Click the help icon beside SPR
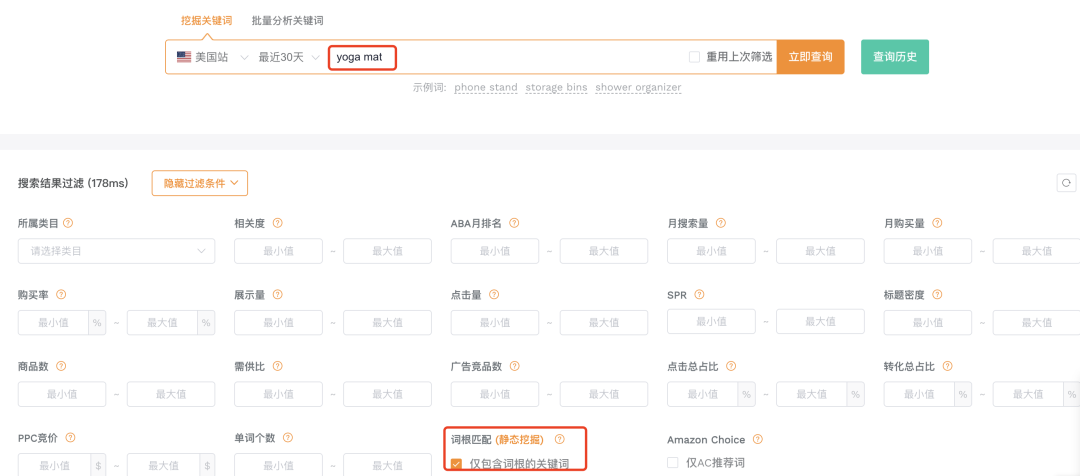This screenshot has width=1080, height=476. (698, 295)
